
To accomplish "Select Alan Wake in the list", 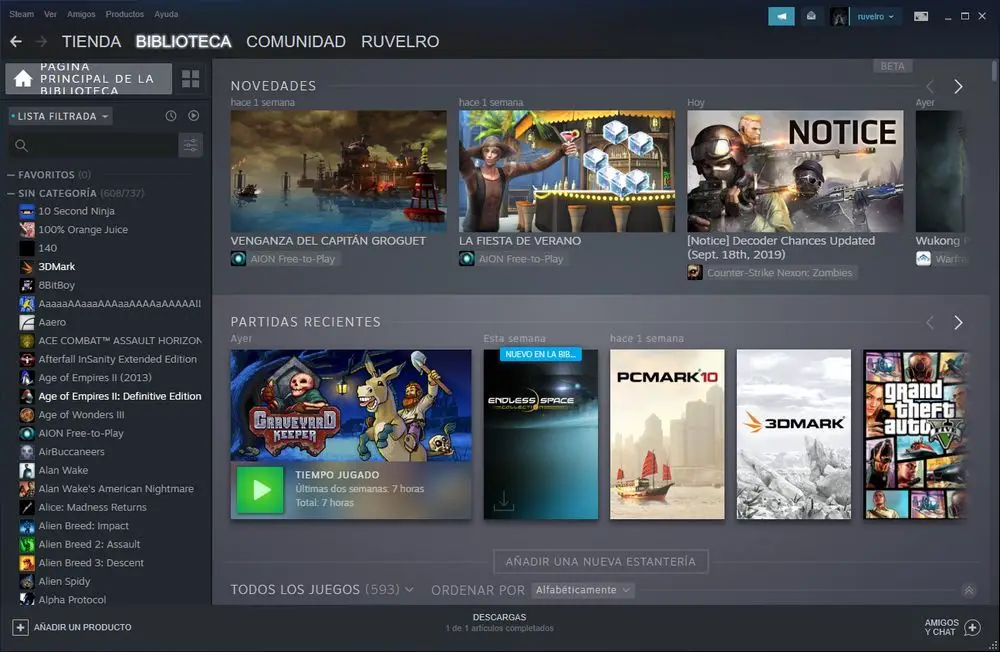I will 63,470.
